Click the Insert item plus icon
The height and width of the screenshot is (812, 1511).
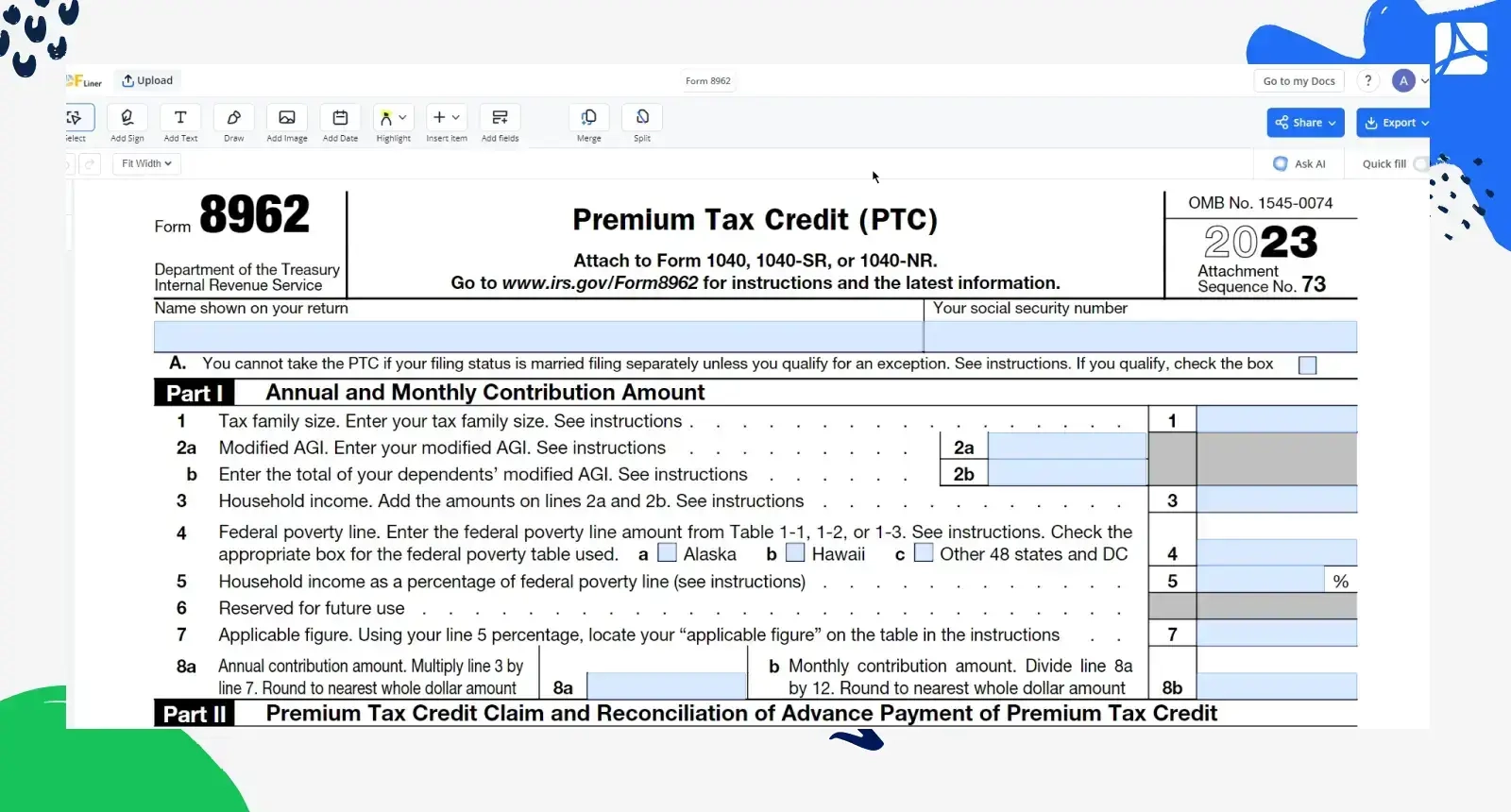[x=439, y=117]
